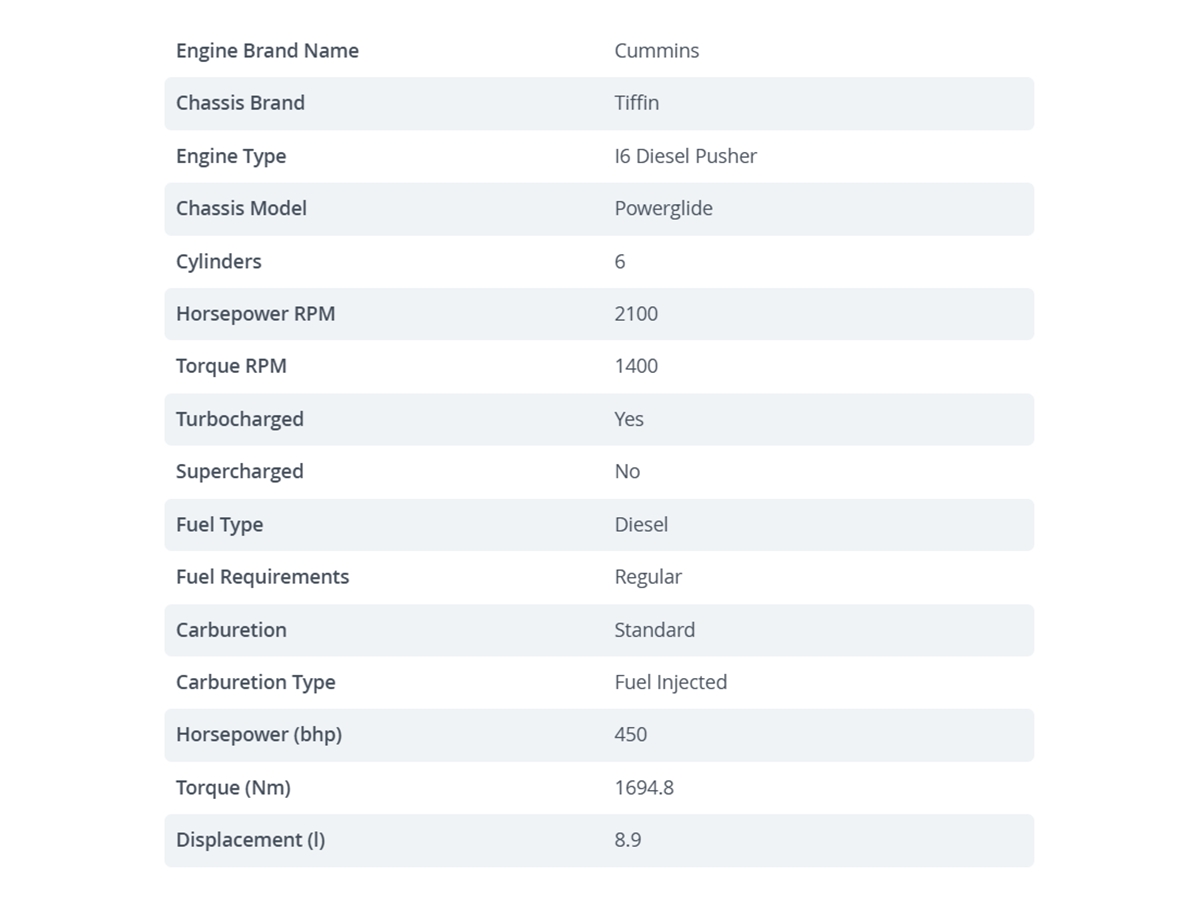Click the Supercharged No value
This screenshot has width=1200, height=900.
627,472
